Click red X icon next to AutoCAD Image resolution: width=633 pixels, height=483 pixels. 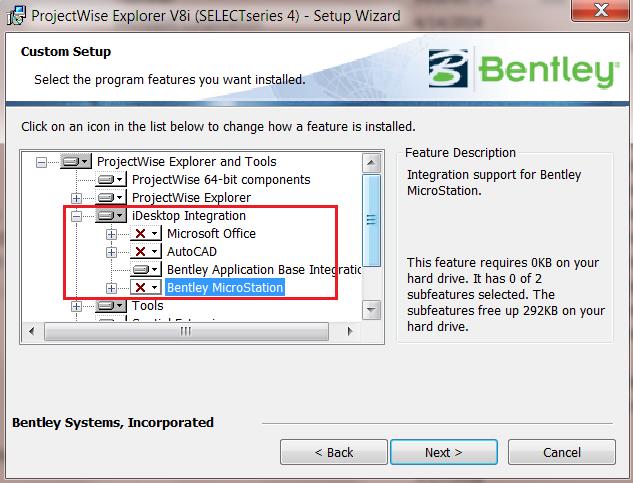[x=146, y=252]
